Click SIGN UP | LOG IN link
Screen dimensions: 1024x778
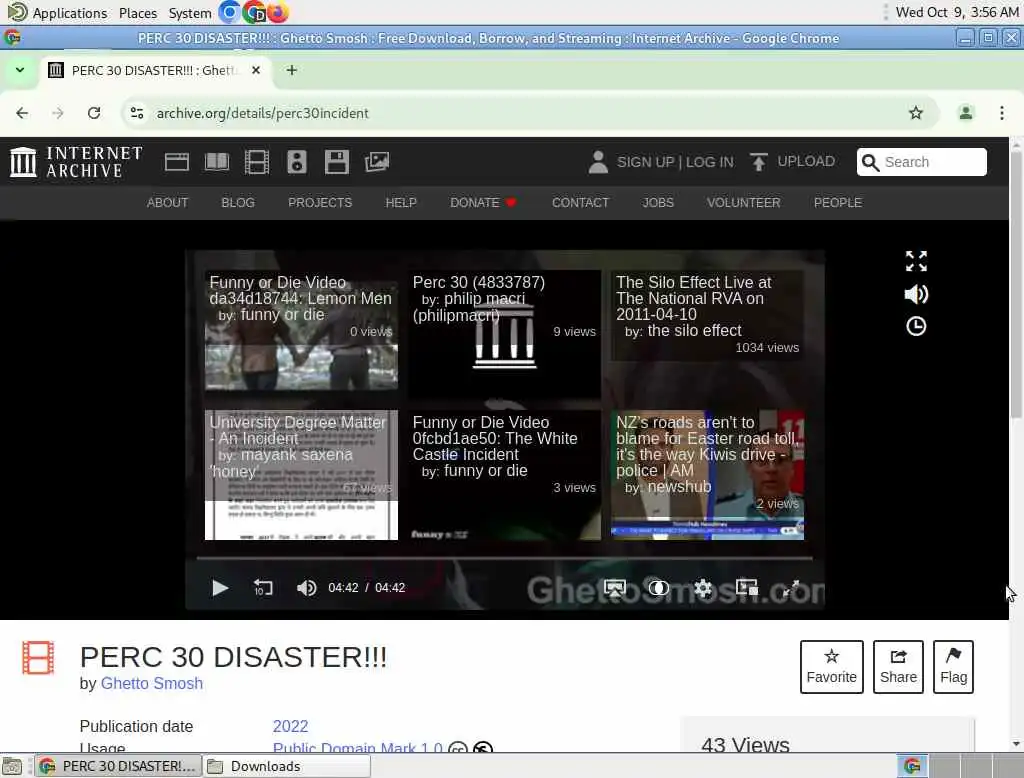click(675, 162)
